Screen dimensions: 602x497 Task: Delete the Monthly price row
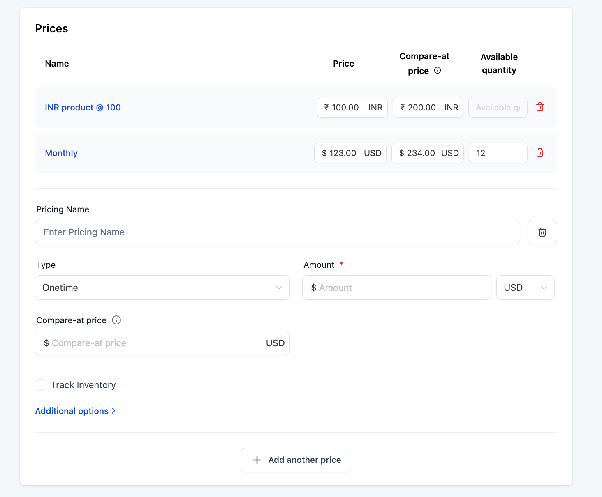pos(540,153)
